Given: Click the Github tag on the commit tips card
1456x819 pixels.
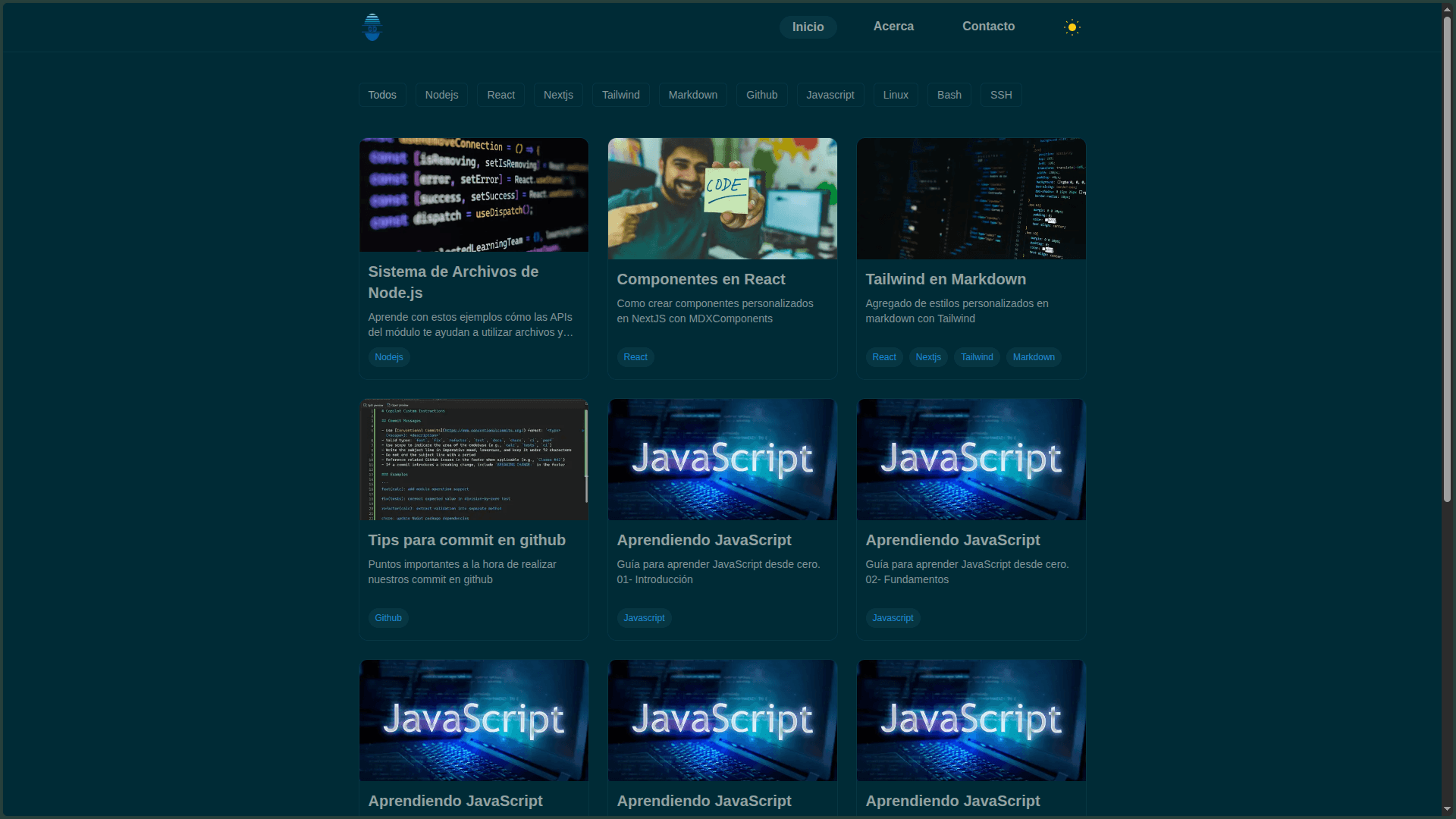Looking at the screenshot, I should [x=388, y=618].
